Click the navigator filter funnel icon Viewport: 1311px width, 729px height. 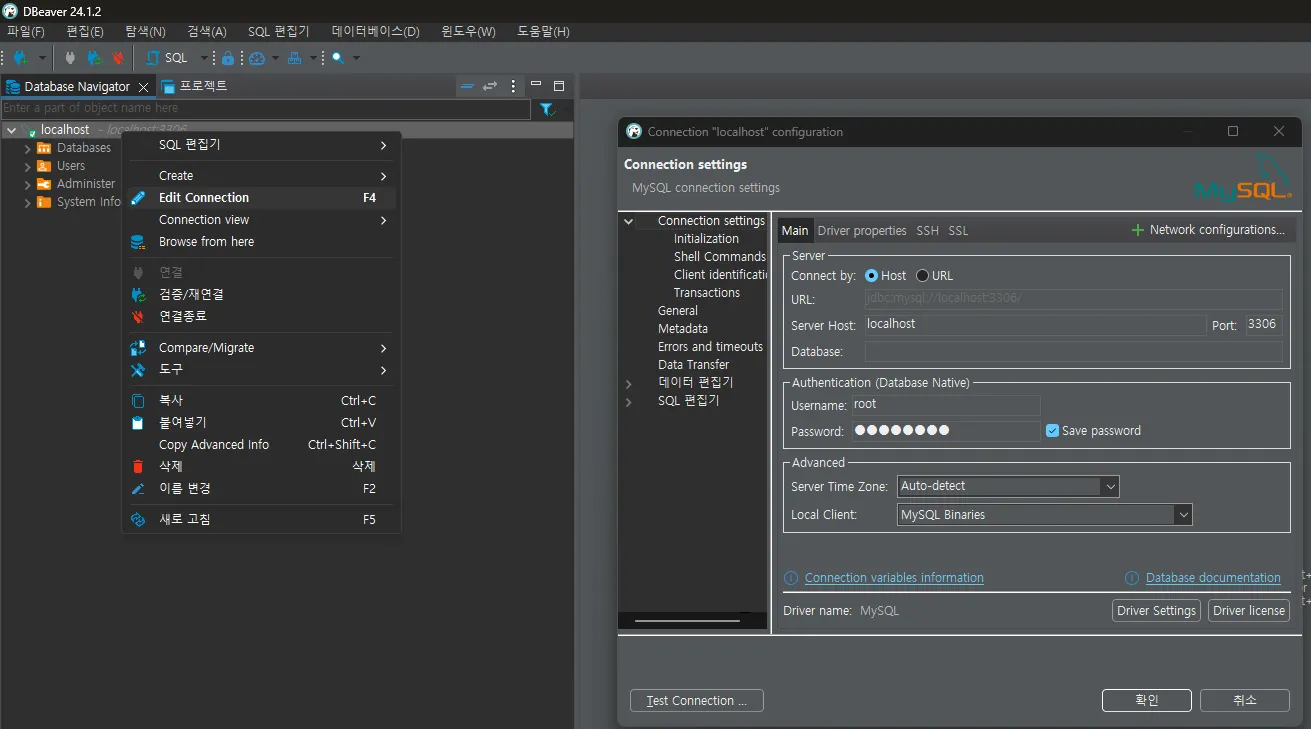point(547,108)
